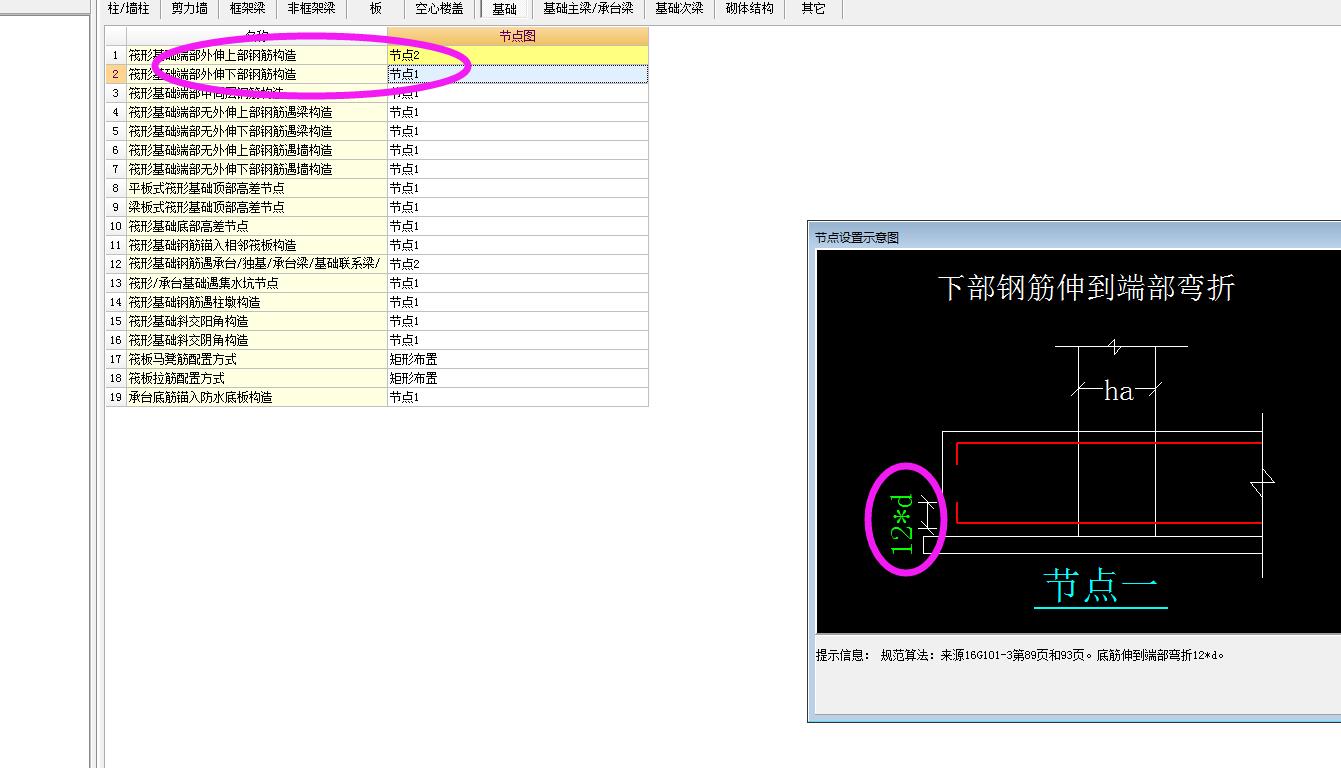
Task: Select the 基础 tab
Action: tap(505, 9)
